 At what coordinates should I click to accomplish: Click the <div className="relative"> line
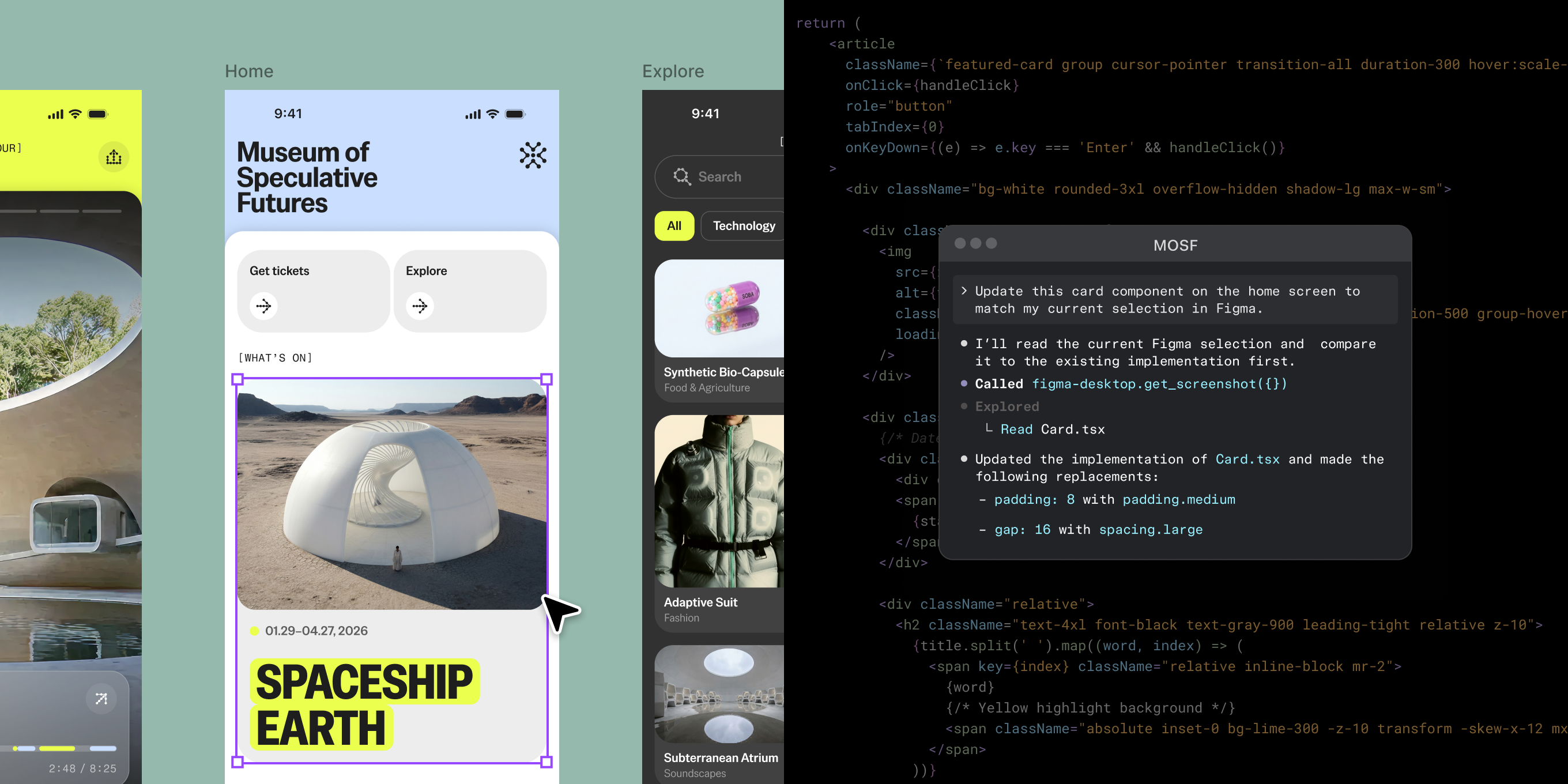click(986, 604)
